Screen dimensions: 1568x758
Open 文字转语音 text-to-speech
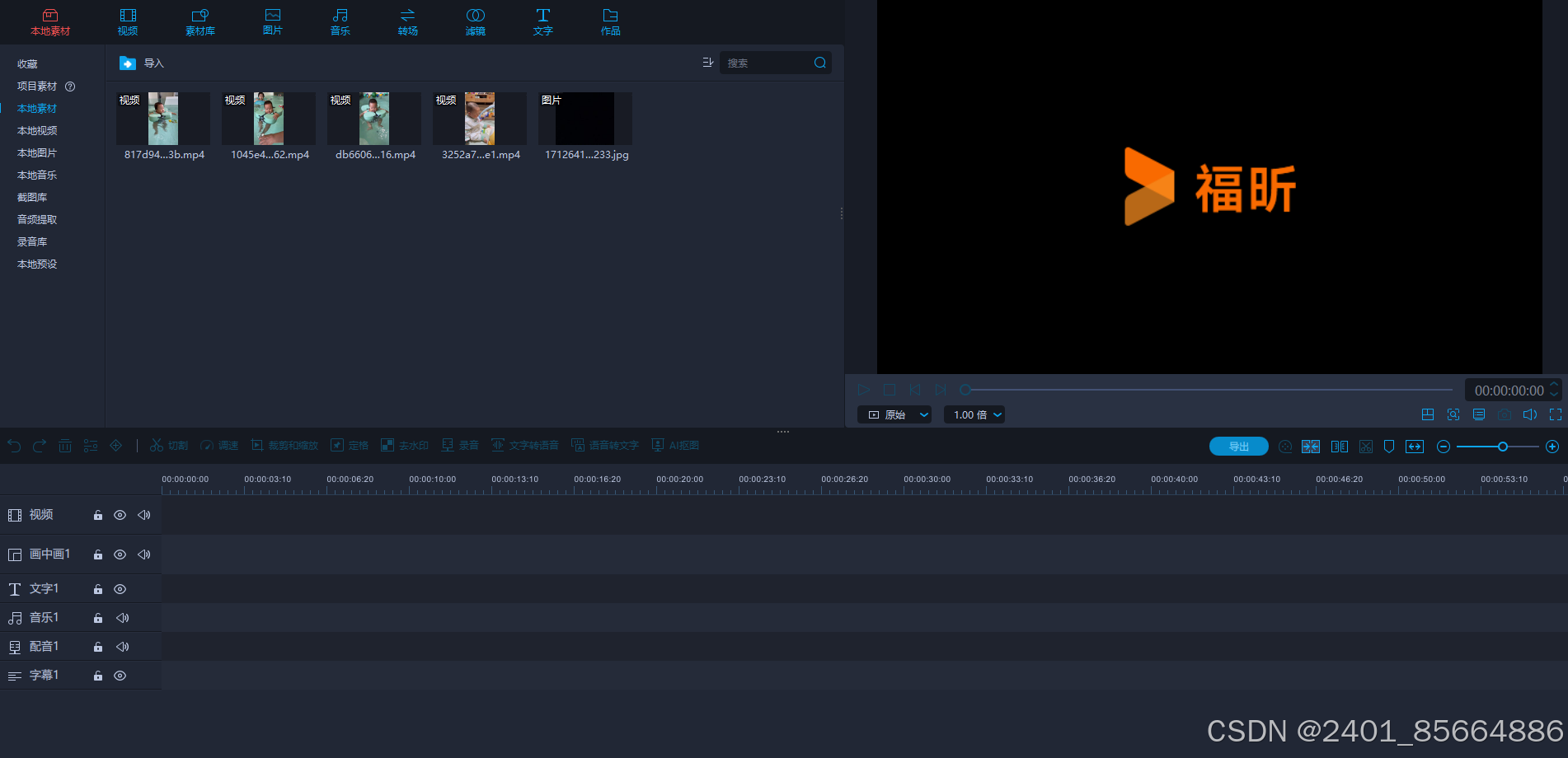click(525, 446)
